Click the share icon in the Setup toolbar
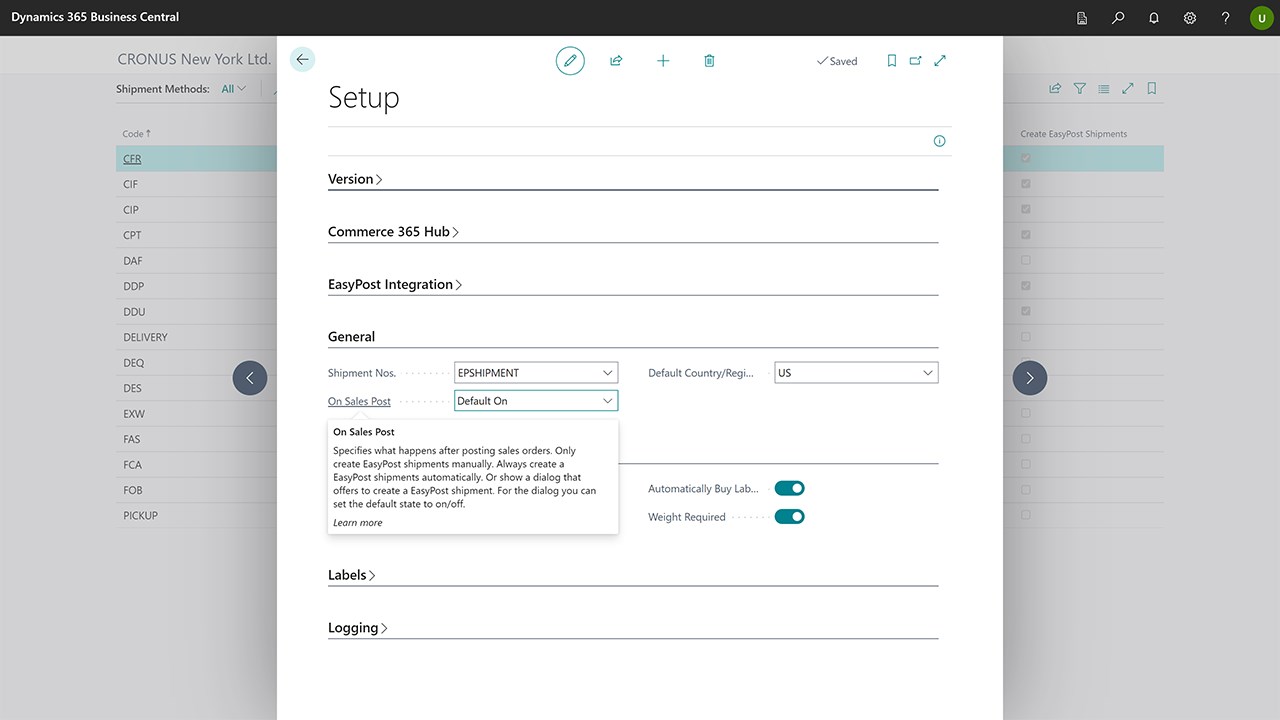This screenshot has height=720, width=1280. click(616, 61)
